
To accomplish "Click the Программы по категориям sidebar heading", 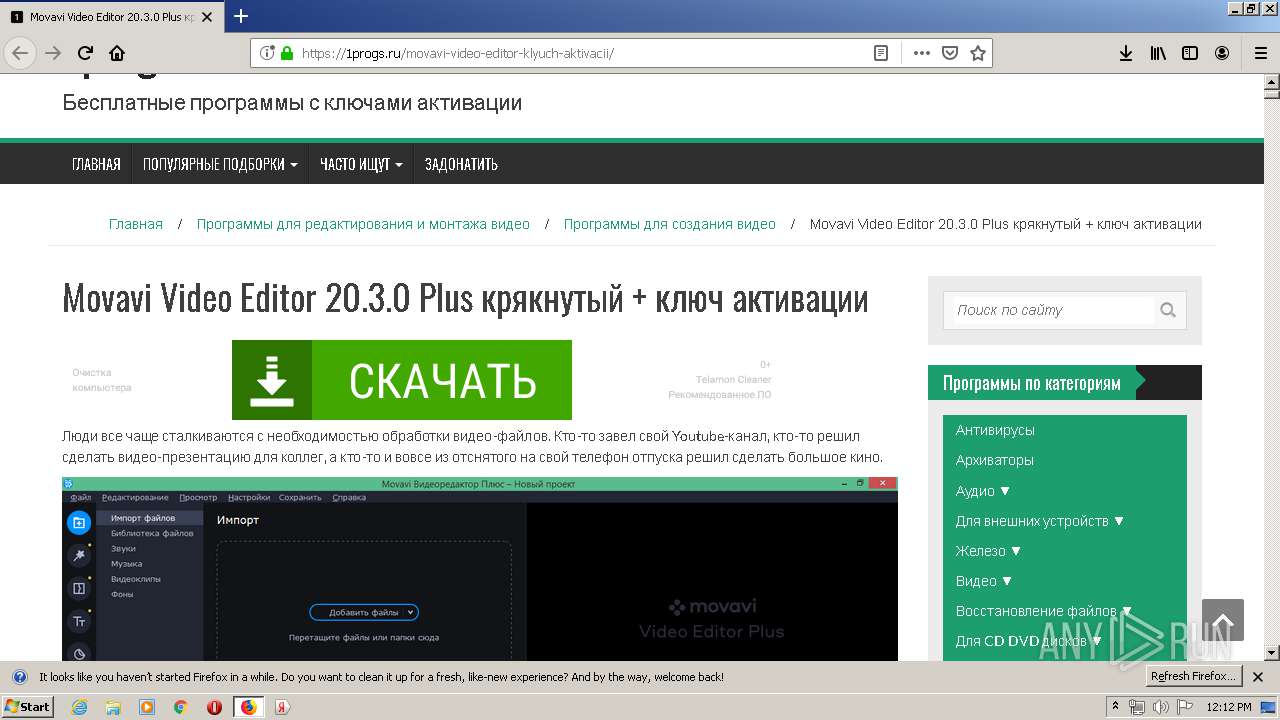I will [1031, 383].
